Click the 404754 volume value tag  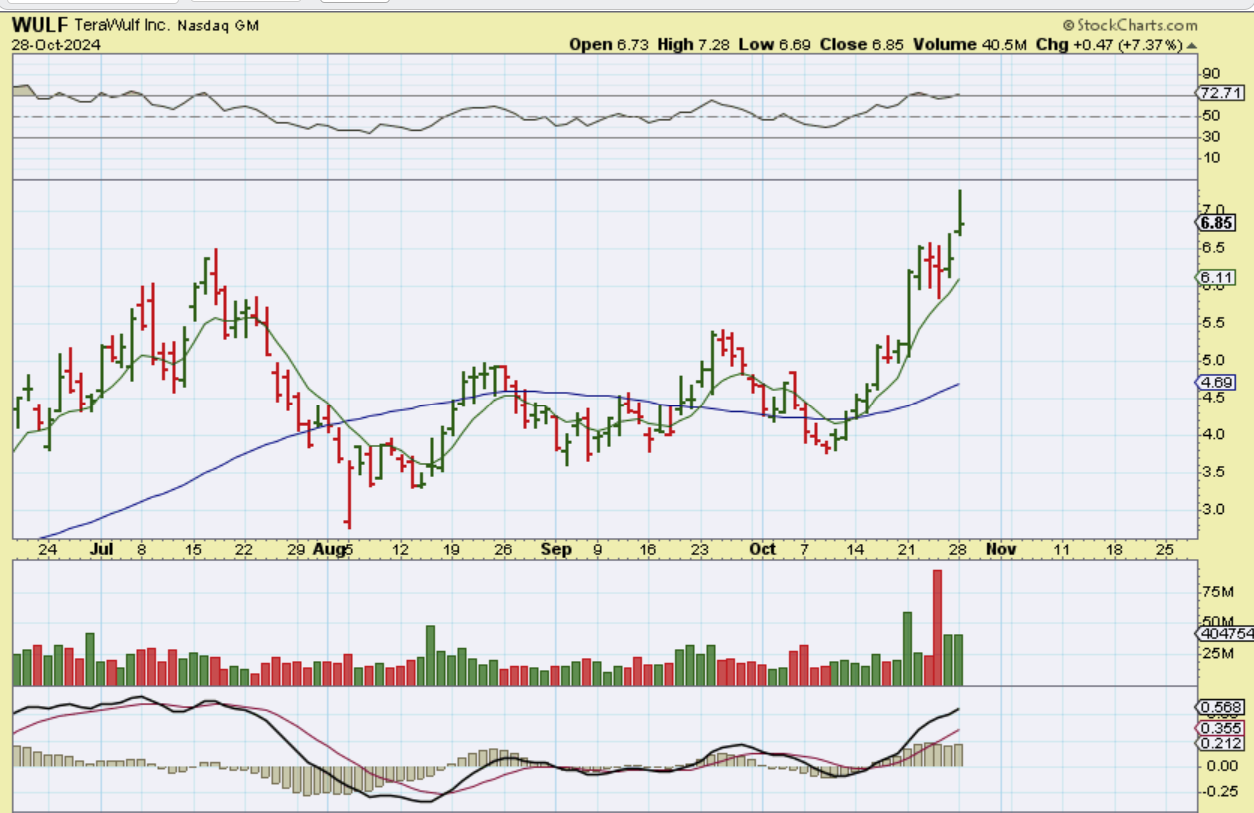[1224, 634]
